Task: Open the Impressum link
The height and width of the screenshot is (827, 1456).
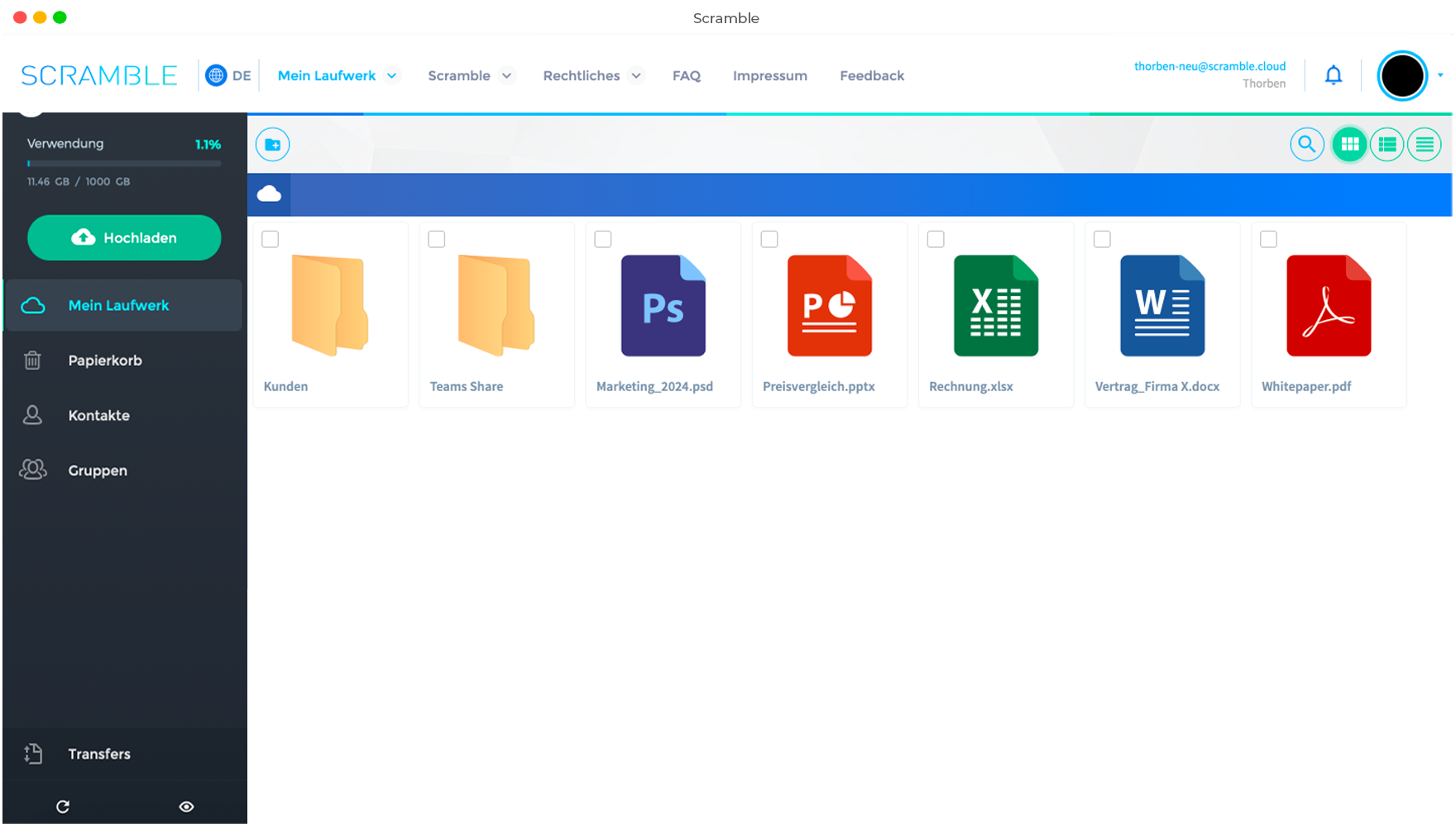Action: point(770,75)
